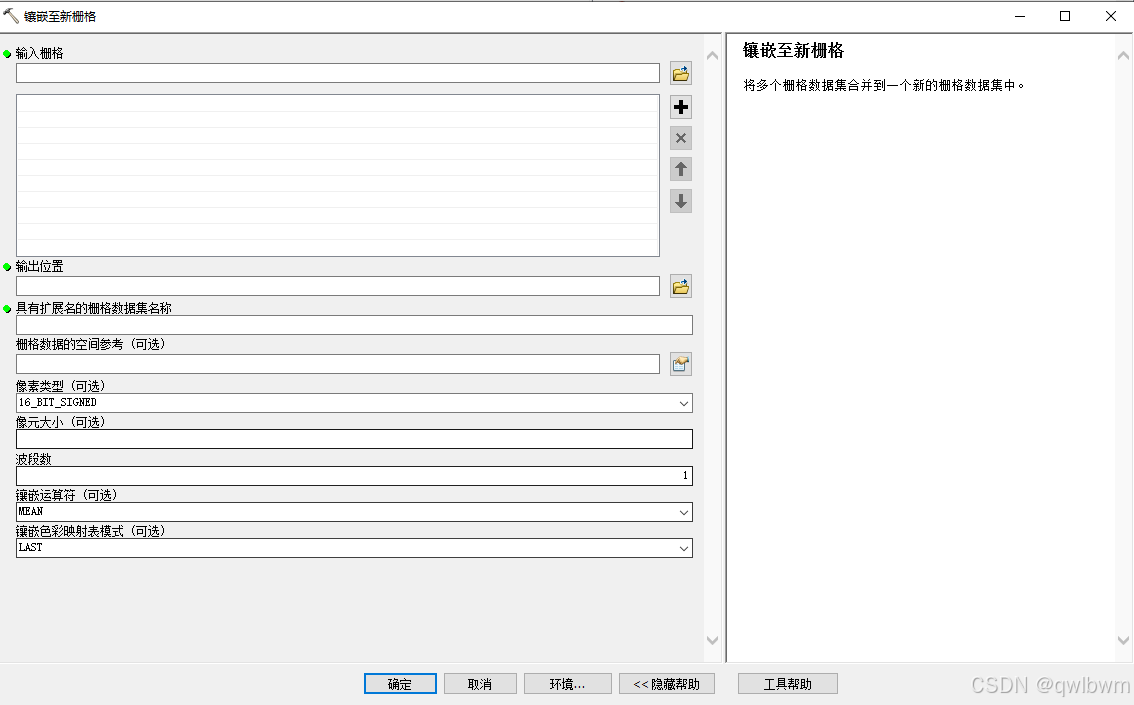This screenshot has height=705, width=1134.
Task: Open 环境... settings button
Action: coord(568,684)
